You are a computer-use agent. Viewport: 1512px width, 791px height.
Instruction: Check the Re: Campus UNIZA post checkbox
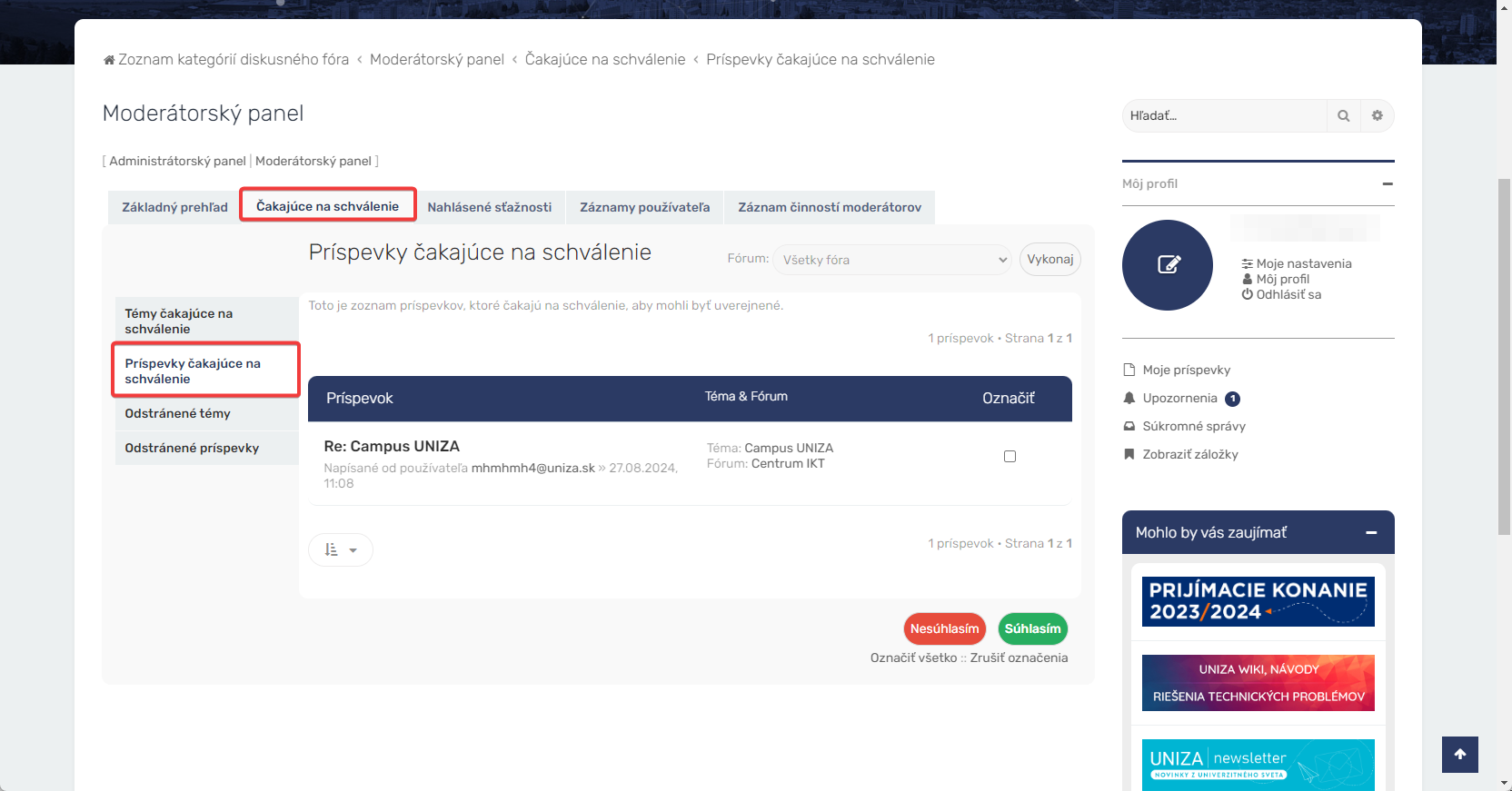click(1010, 457)
